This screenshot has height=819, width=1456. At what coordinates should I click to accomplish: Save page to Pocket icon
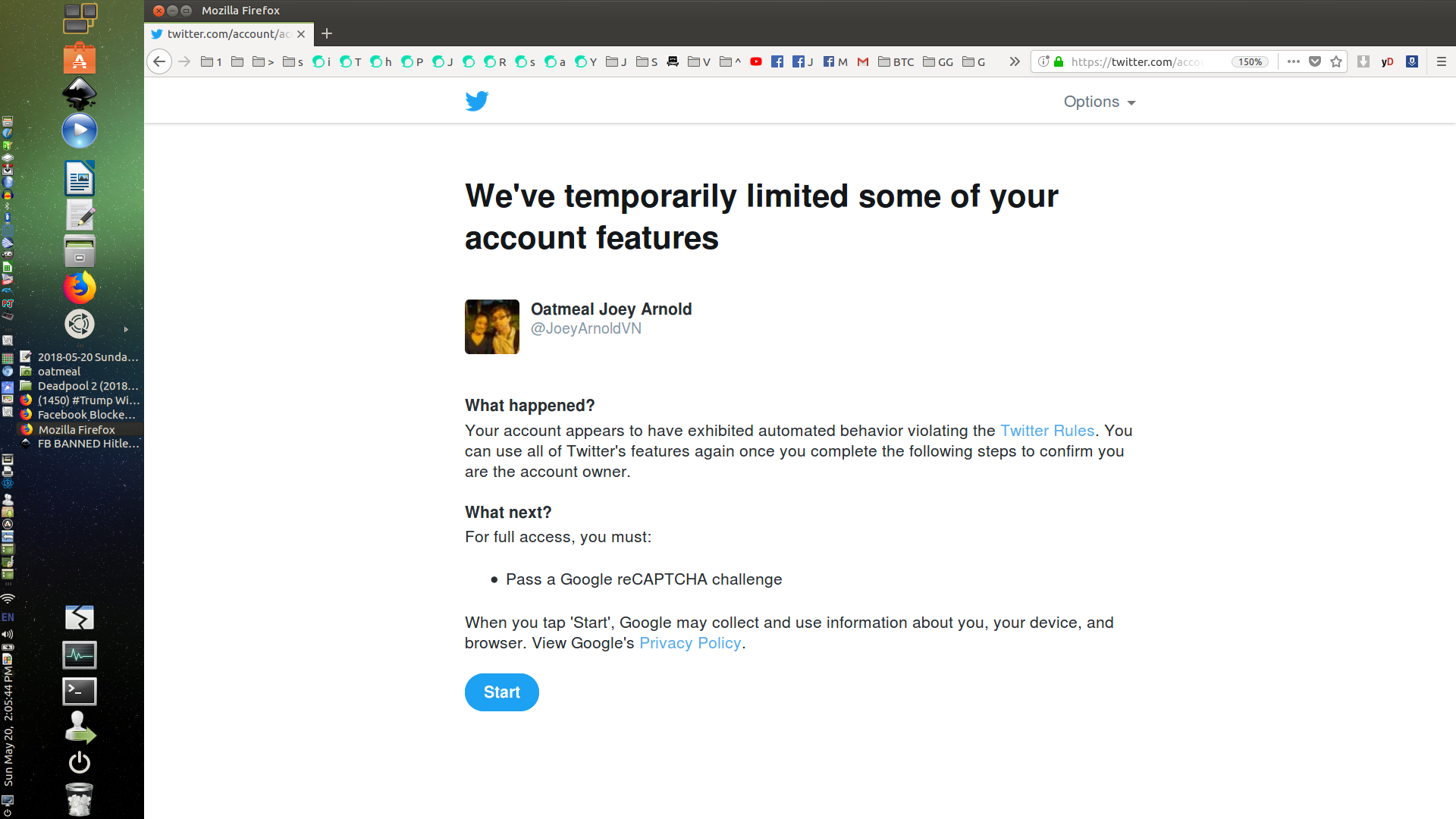click(x=1315, y=61)
